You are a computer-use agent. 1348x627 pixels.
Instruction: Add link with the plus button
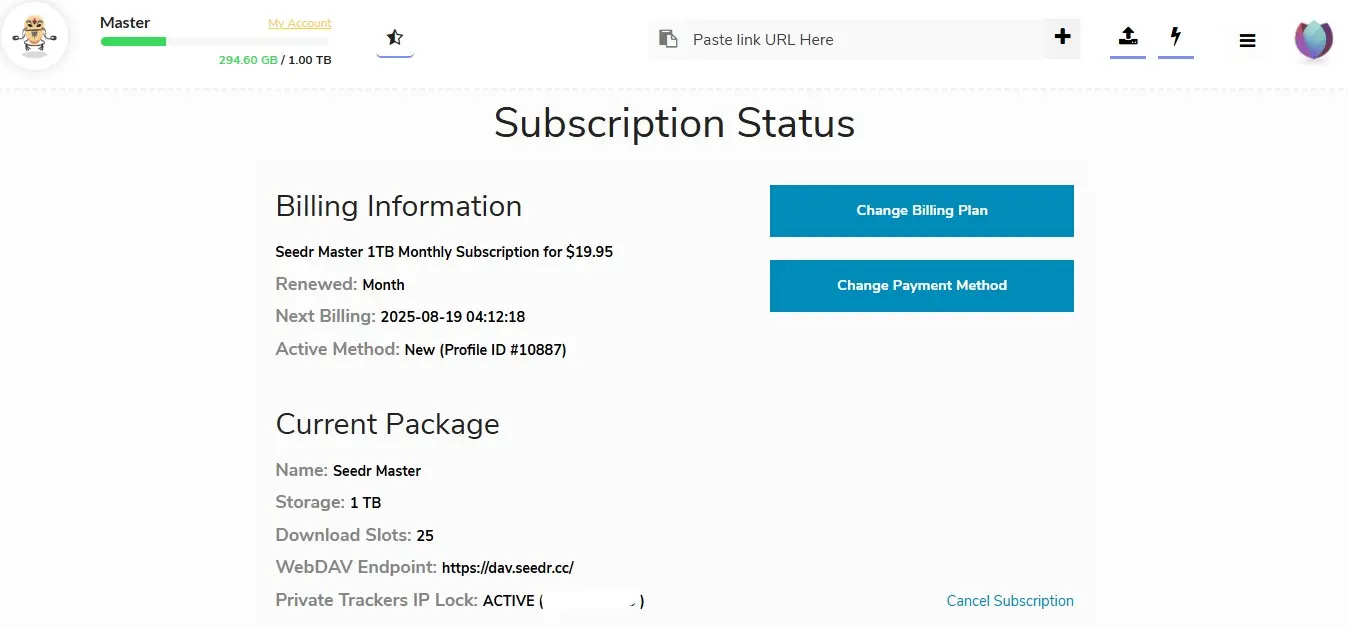tap(1062, 37)
